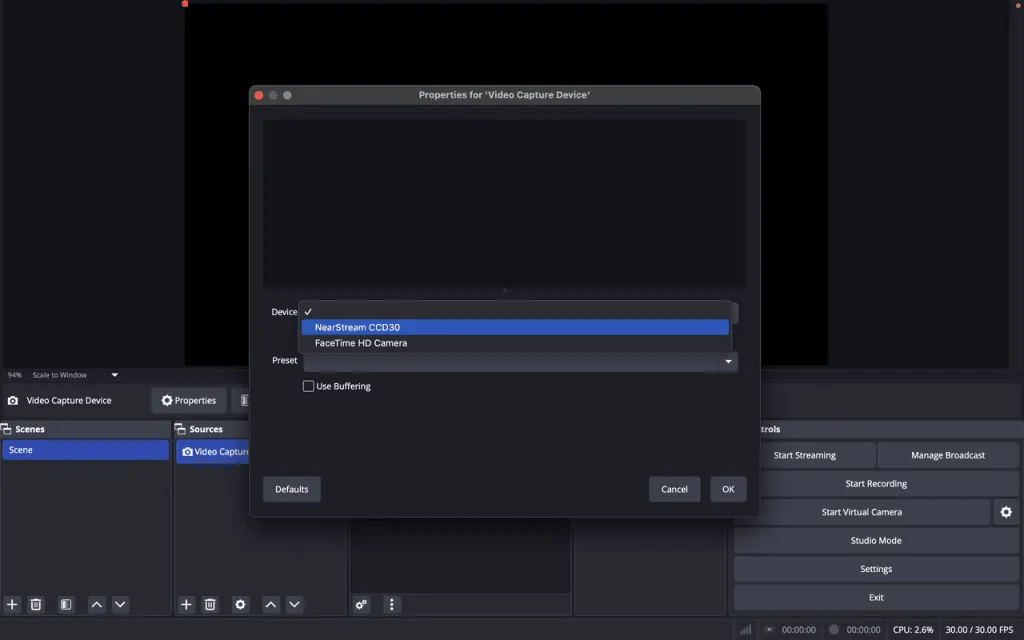Click the OK button

pos(728,489)
